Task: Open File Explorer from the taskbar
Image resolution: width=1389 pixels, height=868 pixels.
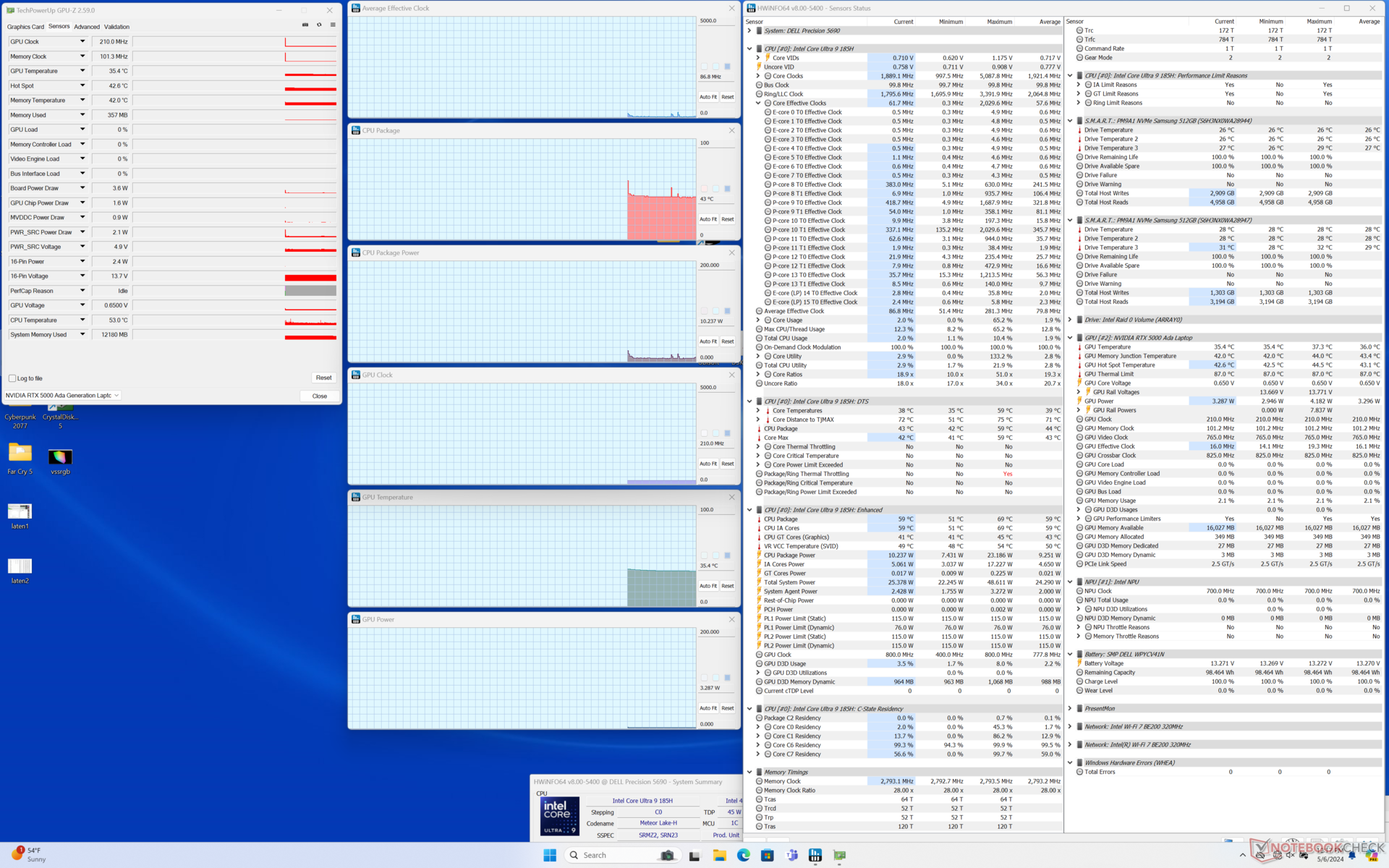Action: (x=719, y=855)
